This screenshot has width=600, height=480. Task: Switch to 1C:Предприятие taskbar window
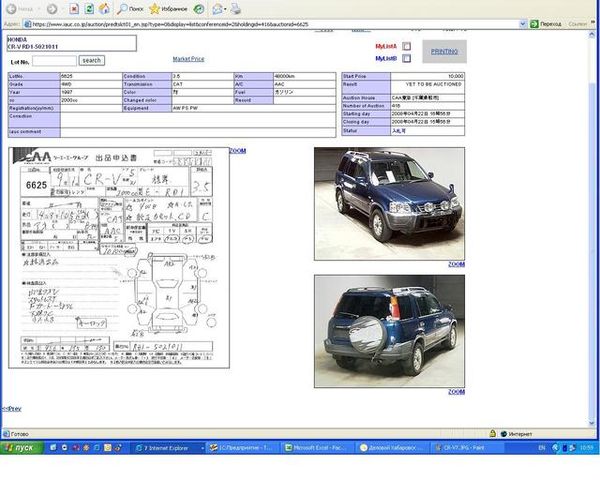pos(243,447)
